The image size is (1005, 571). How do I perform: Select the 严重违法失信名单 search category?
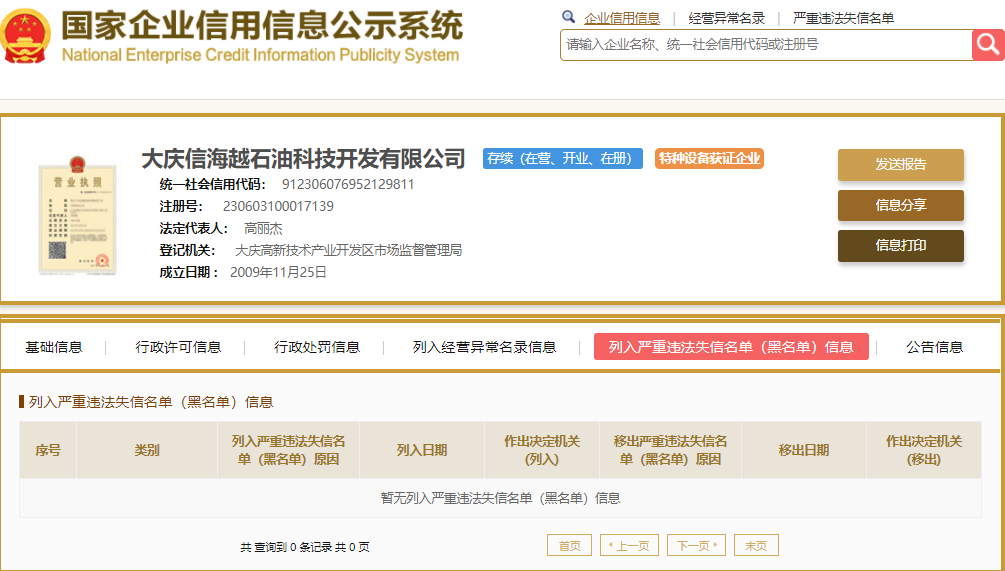point(843,19)
